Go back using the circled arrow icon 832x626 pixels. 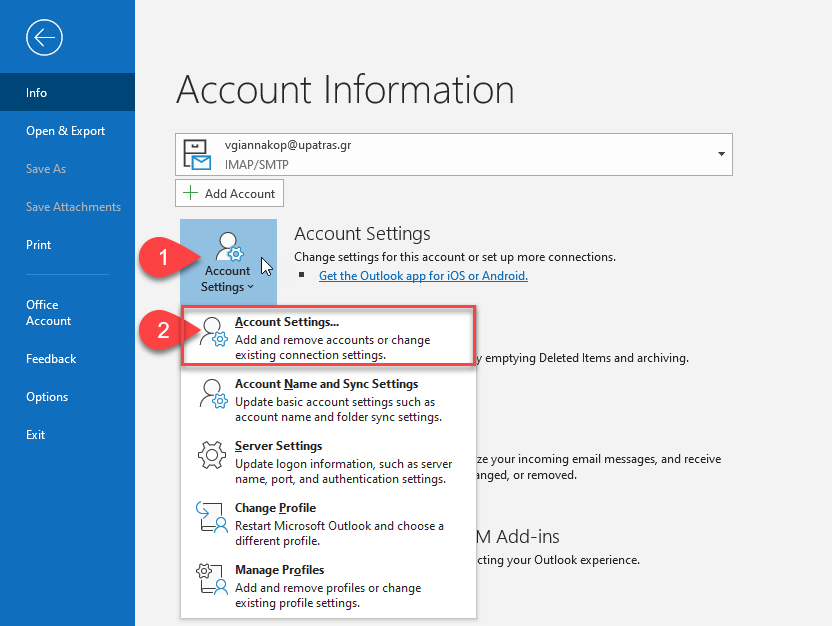(45, 38)
